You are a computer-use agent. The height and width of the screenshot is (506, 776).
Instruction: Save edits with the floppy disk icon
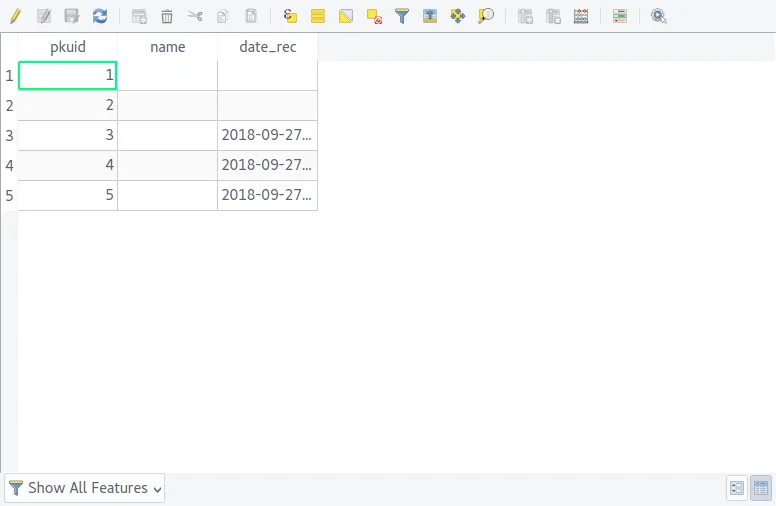tap(72, 16)
